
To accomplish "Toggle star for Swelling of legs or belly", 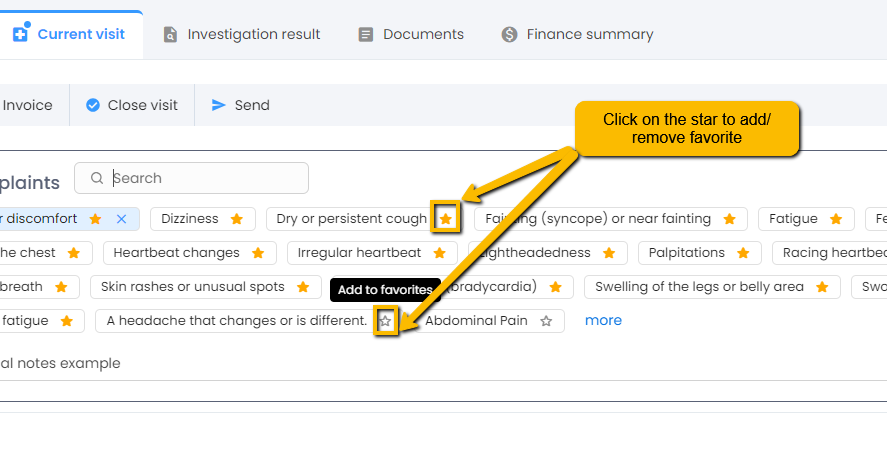I will (x=822, y=287).
